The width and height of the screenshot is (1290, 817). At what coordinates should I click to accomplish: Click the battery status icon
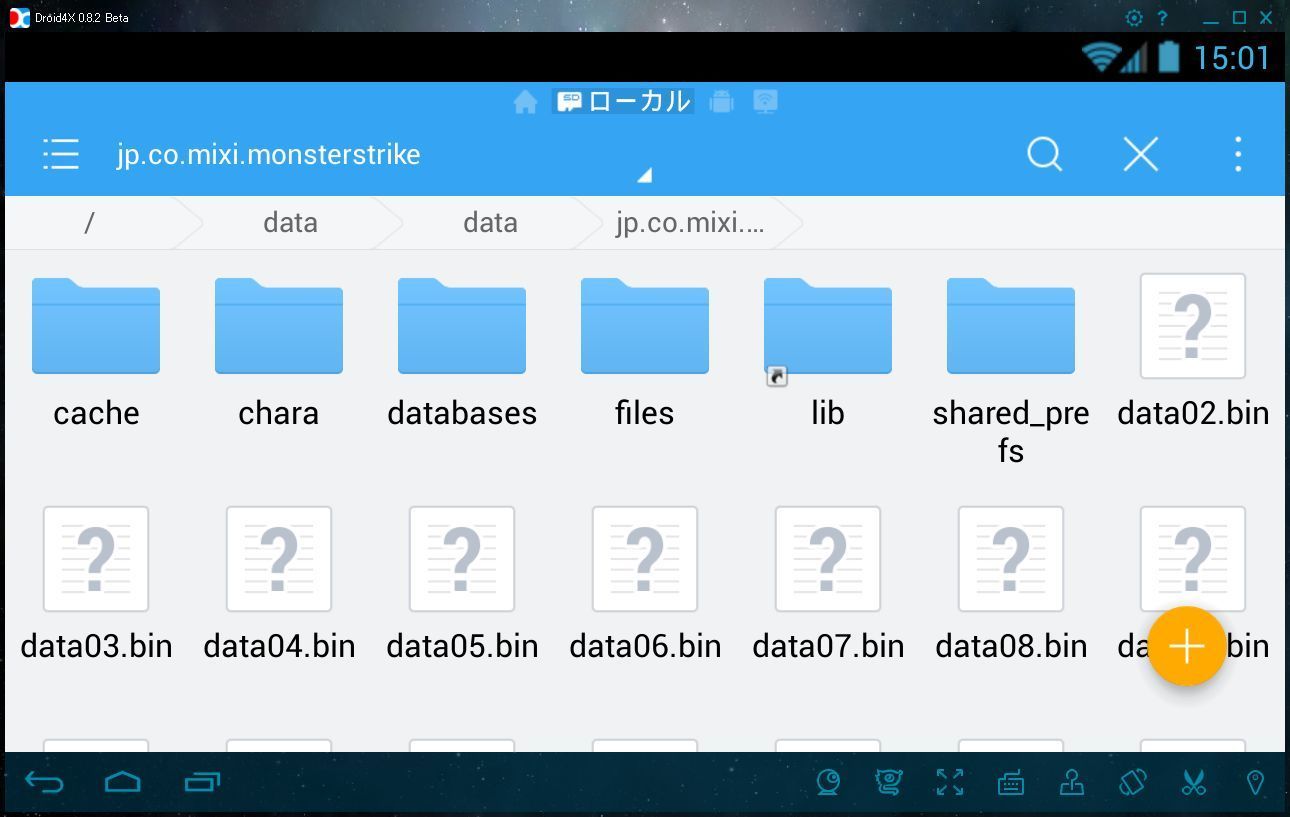(1168, 57)
